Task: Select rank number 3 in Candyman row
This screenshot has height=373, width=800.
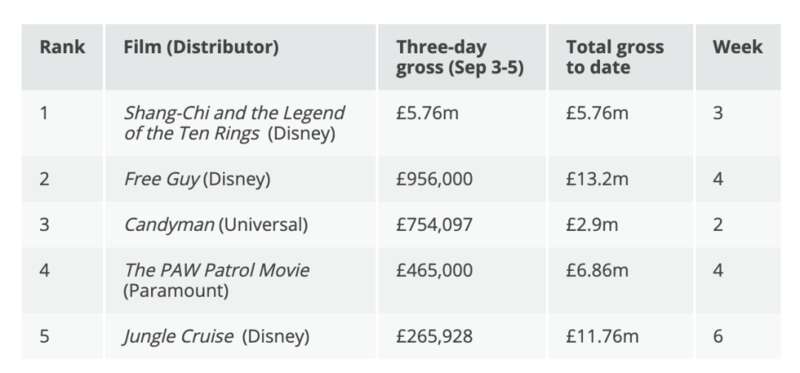Action: click(44, 225)
